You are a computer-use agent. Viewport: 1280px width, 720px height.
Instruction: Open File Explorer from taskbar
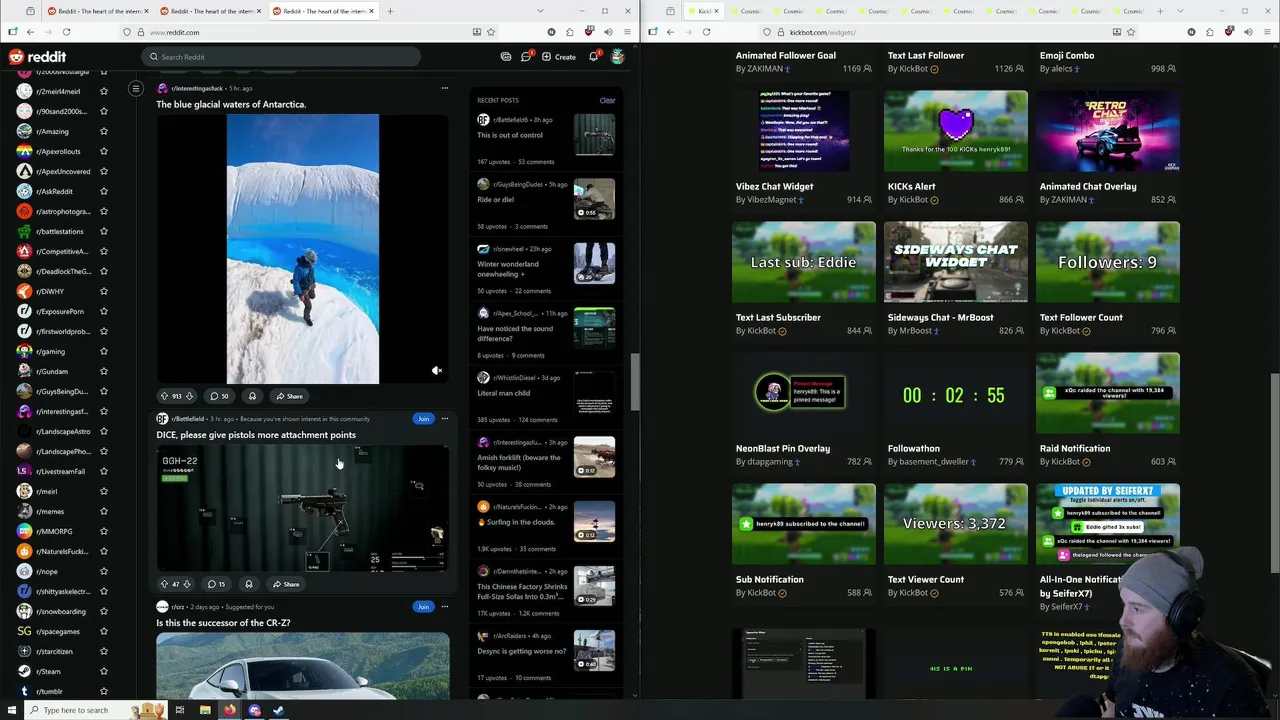[205, 710]
